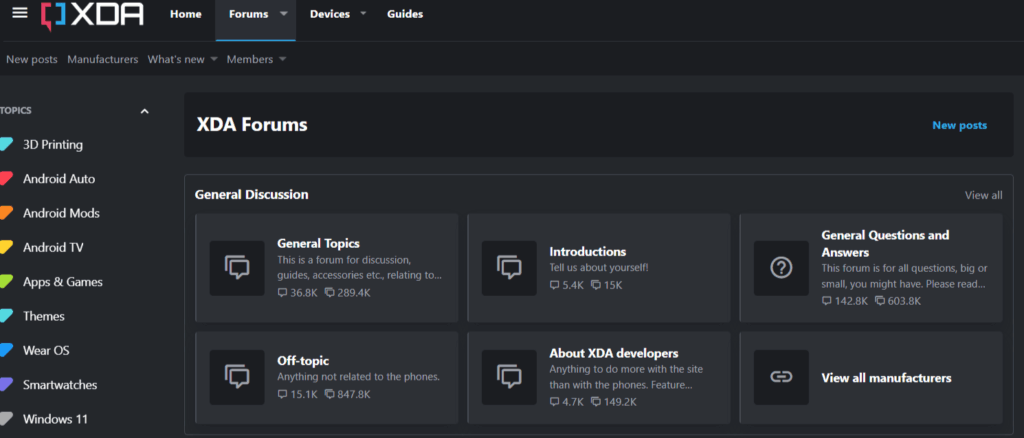Click the 603.8K message count
The image size is (1024, 438).
point(904,301)
